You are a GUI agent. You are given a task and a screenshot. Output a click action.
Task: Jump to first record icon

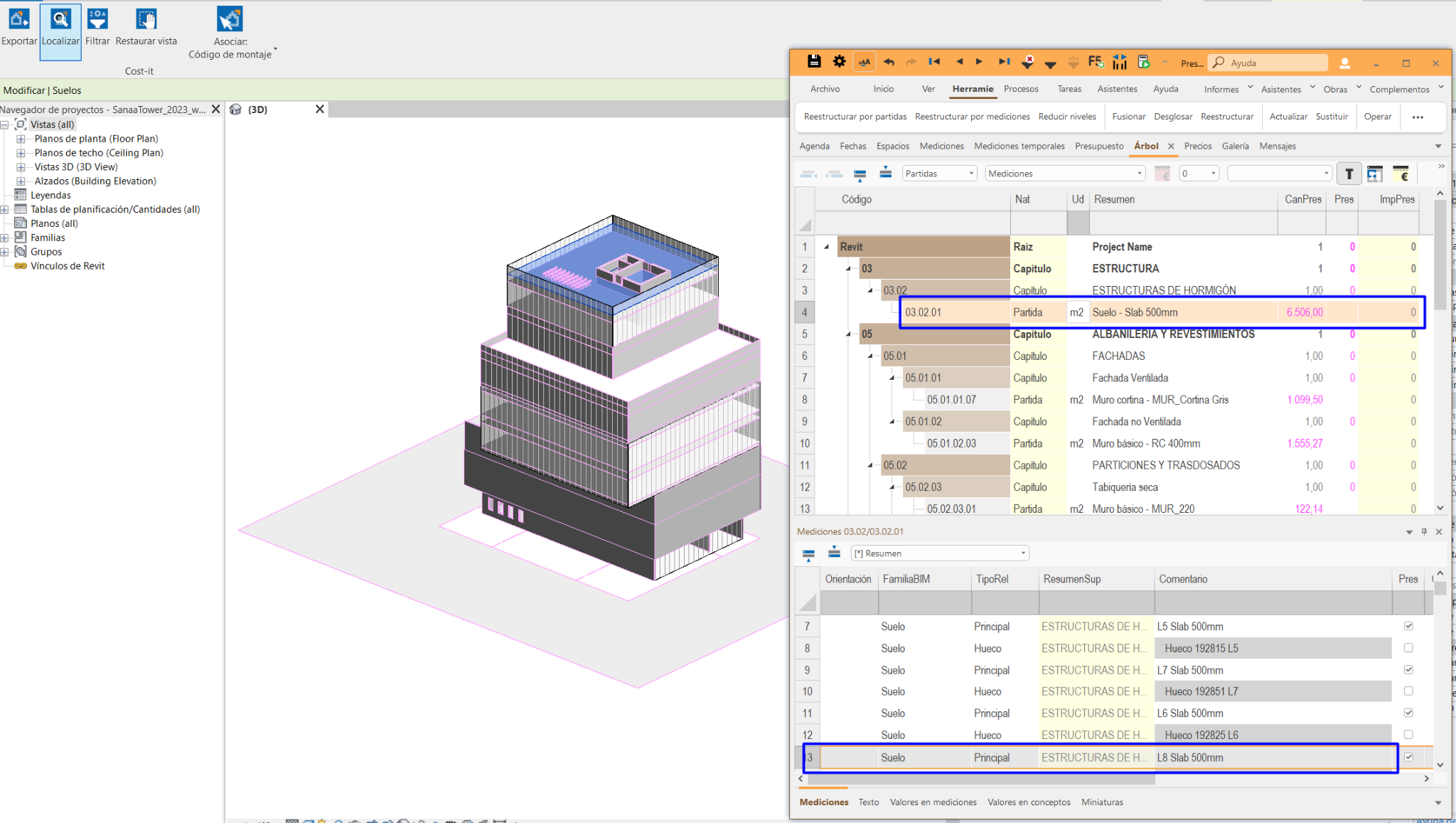(x=934, y=62)
